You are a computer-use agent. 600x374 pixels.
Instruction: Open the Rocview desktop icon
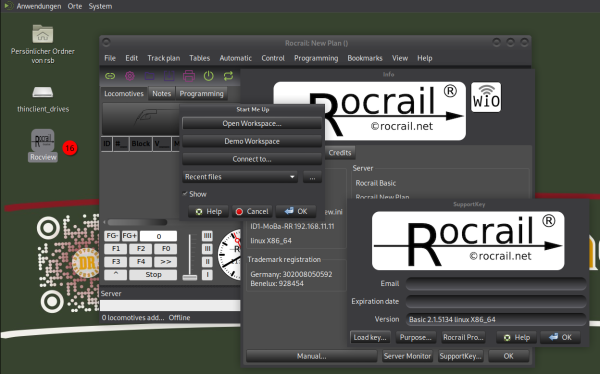43,145
